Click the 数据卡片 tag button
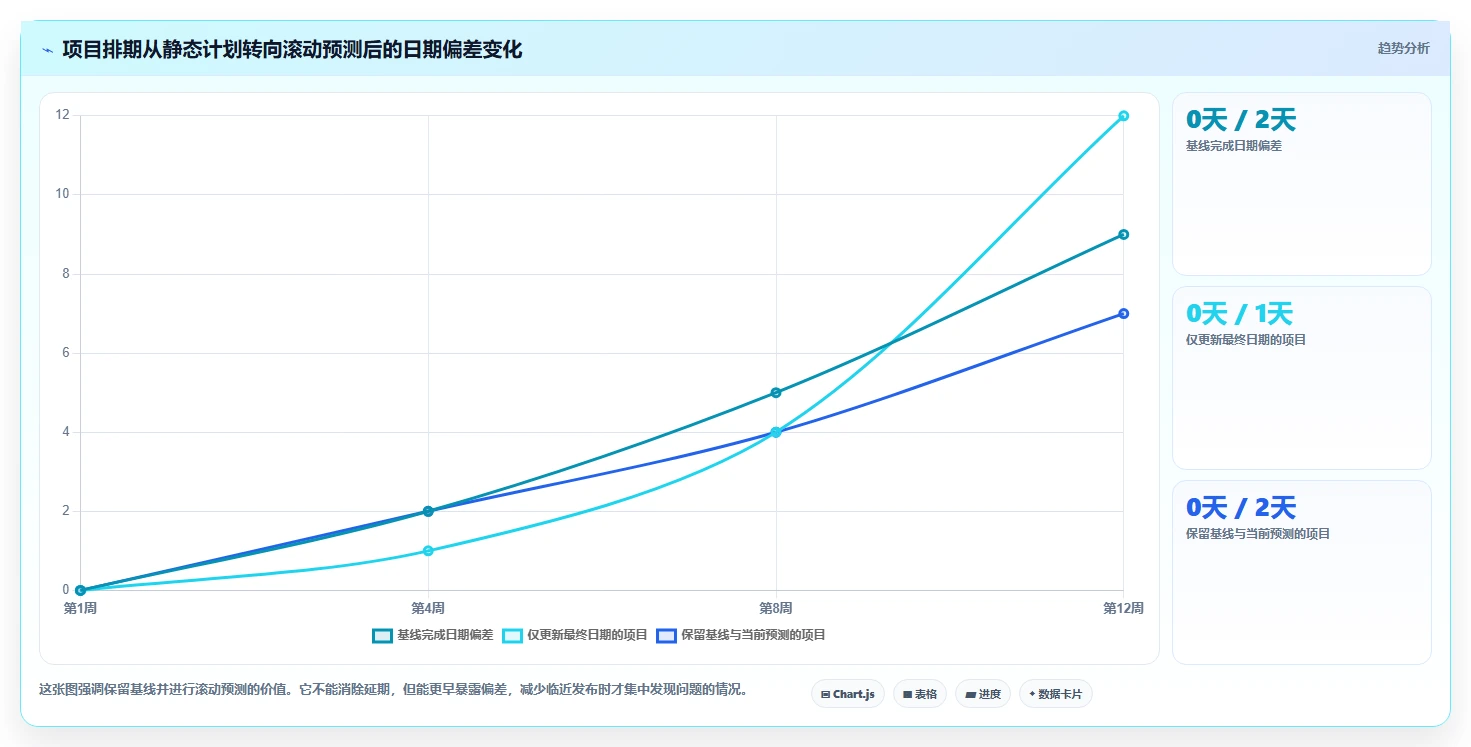Screen dimensions: 1471x747 click(x=1055, y=694)
